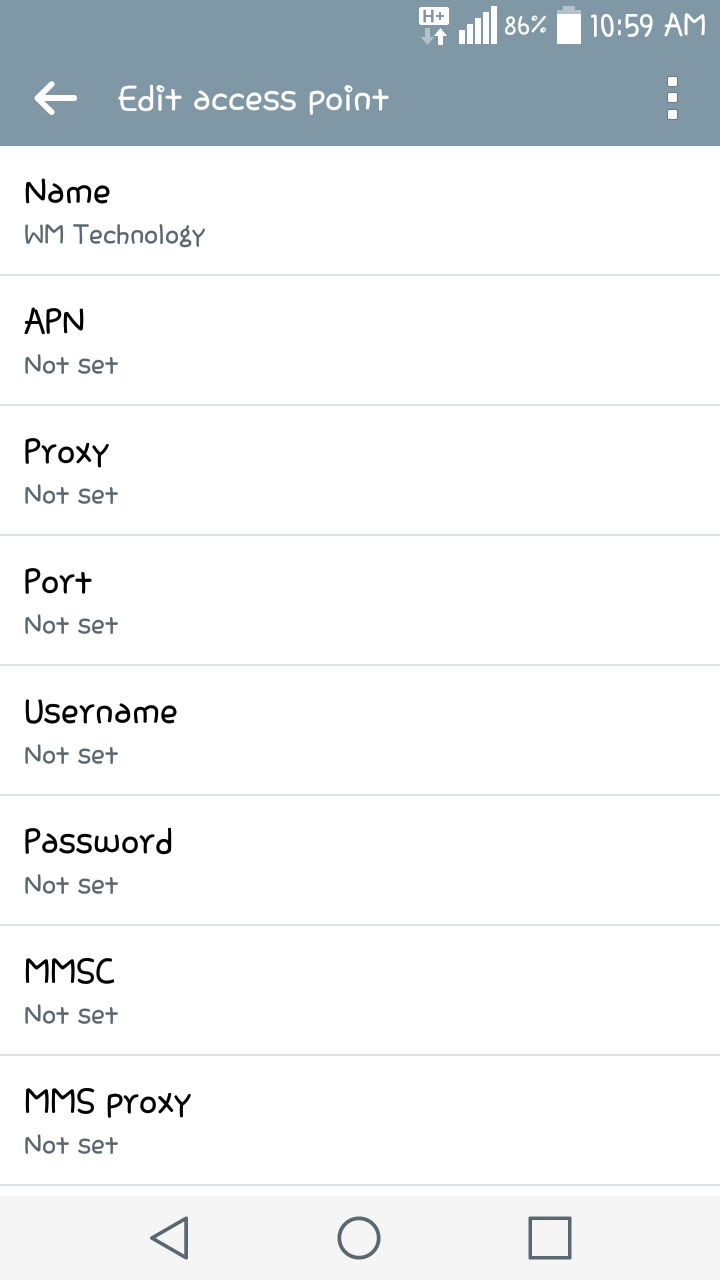Tap the H+ mobile data indicator

(x=434, y=26)
